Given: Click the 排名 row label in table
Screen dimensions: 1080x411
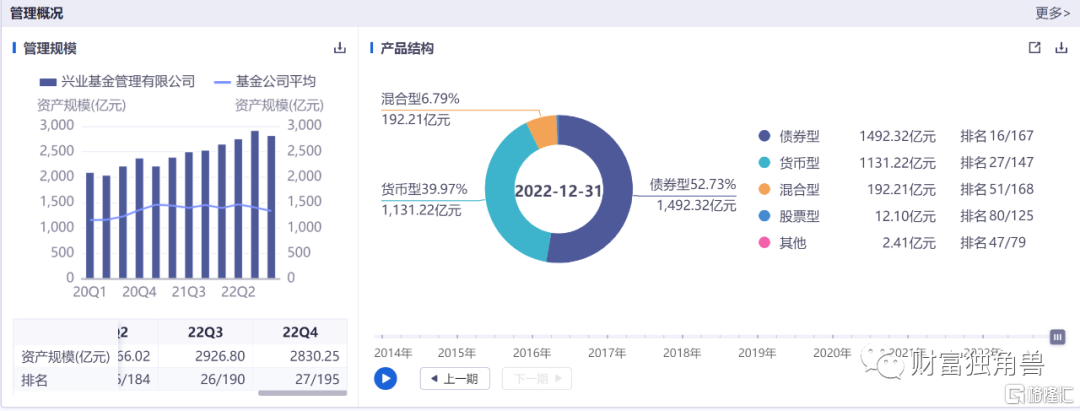Looking at the screenshot, I should click(34, 380).
